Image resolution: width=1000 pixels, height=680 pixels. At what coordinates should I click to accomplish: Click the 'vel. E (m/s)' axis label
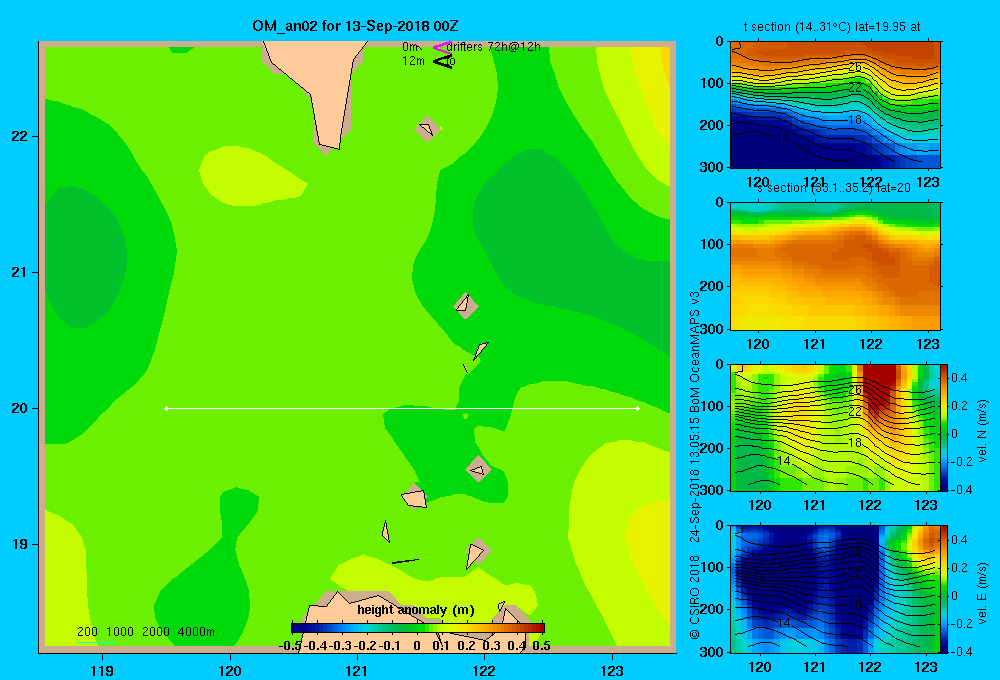coord(982,593)
